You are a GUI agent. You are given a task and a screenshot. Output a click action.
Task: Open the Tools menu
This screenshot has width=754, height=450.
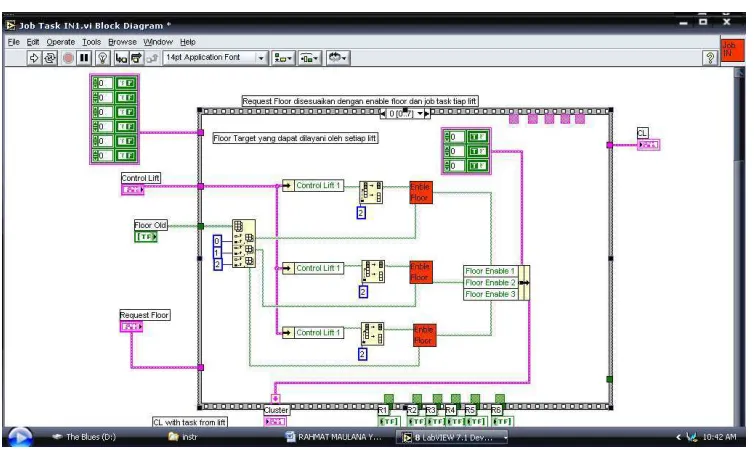tap(91, 42)
